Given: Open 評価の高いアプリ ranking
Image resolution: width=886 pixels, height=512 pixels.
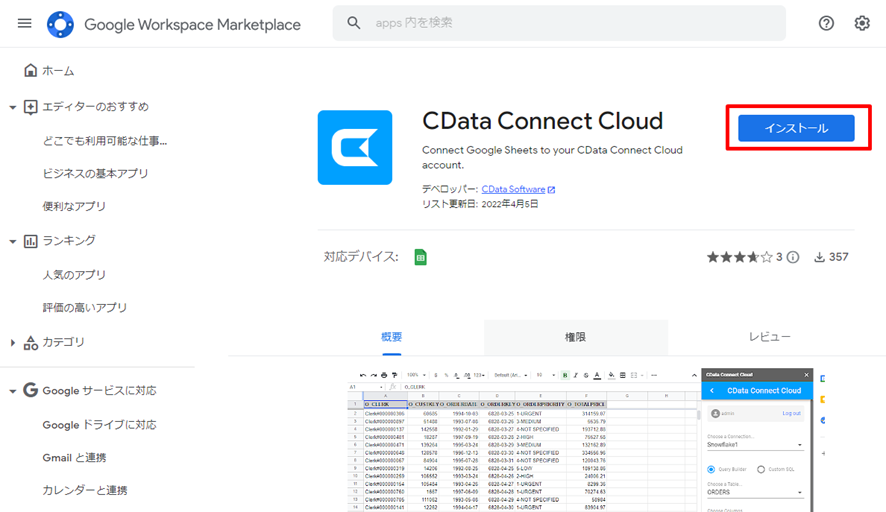Looking at the screenshot, I should tap(85, 308).
